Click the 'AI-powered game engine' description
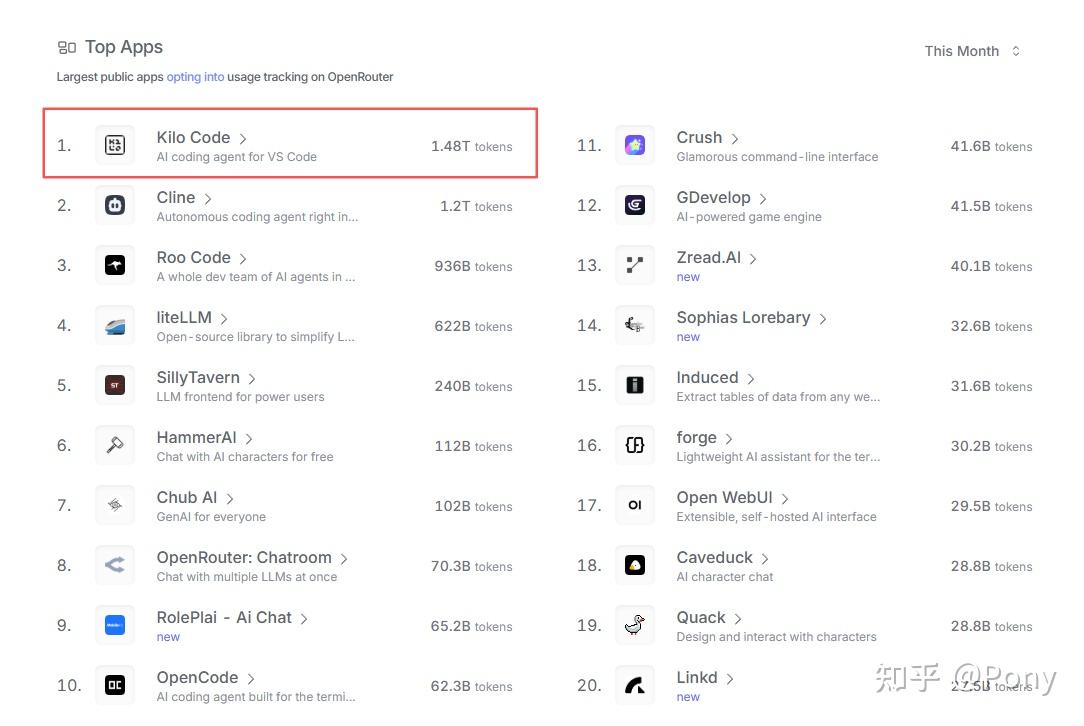 (x=749, y=217)
